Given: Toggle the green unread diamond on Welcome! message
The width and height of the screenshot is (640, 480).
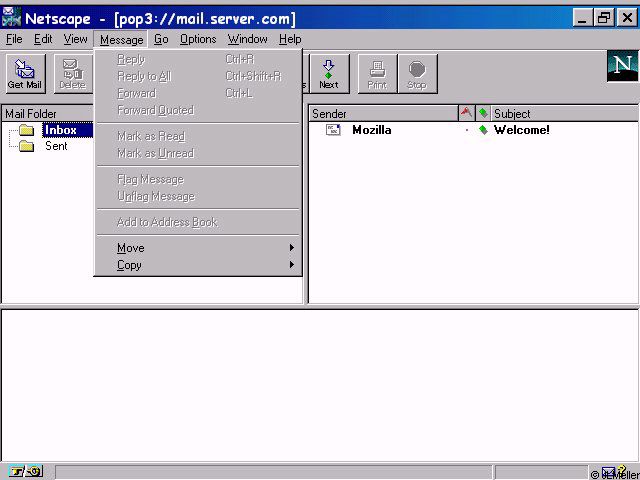Looking at the screenshot, I should tap(483, 130).
